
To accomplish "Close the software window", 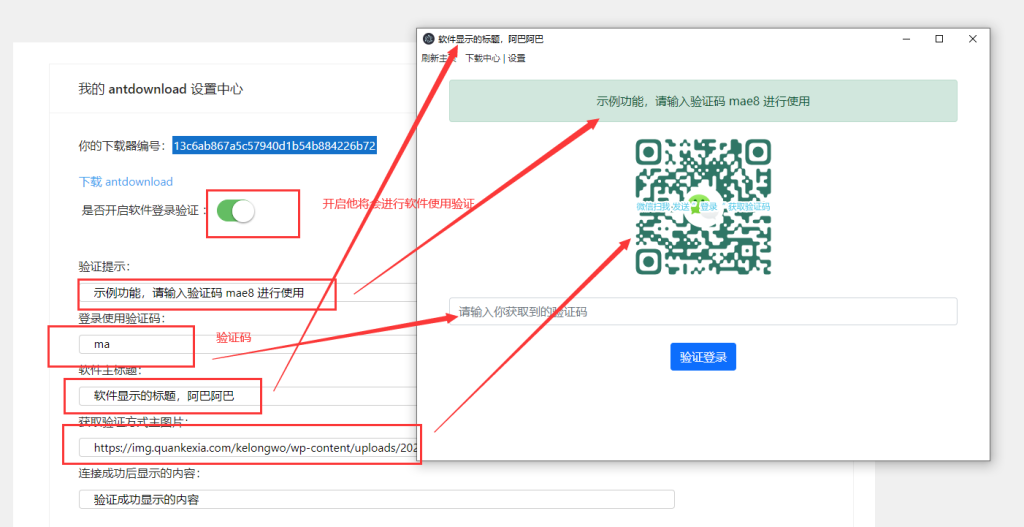I will point(972,39).
